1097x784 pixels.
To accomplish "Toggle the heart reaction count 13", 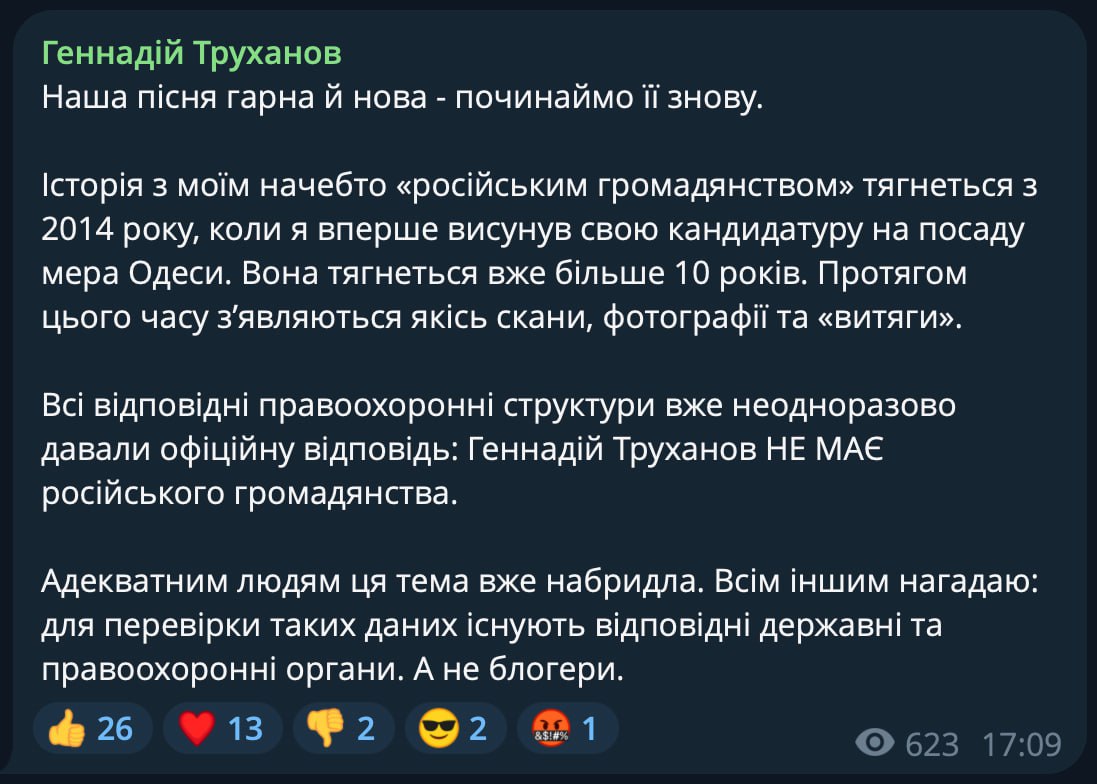I will click(244, 728).
